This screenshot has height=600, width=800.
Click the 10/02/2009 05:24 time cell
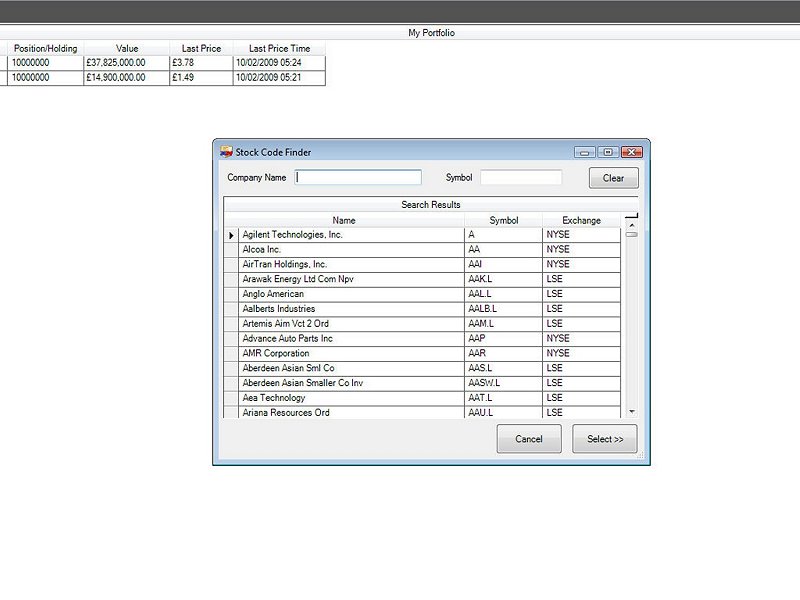pyautogui.click(x=279, y=63)
